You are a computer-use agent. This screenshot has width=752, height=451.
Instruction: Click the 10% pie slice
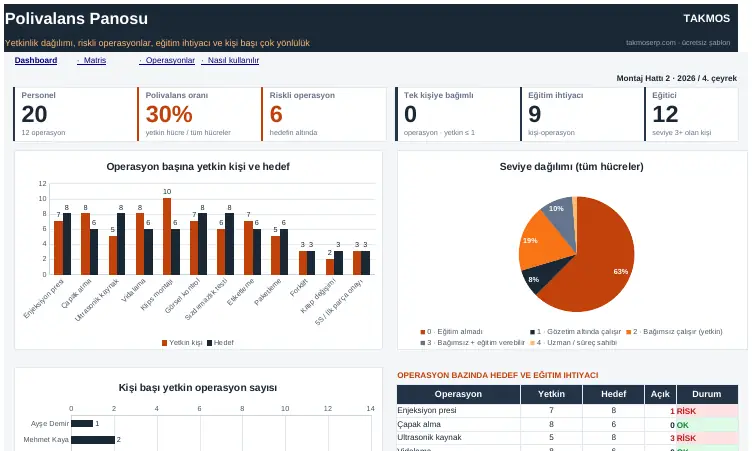pyautogui.click(x=559, y=214)
